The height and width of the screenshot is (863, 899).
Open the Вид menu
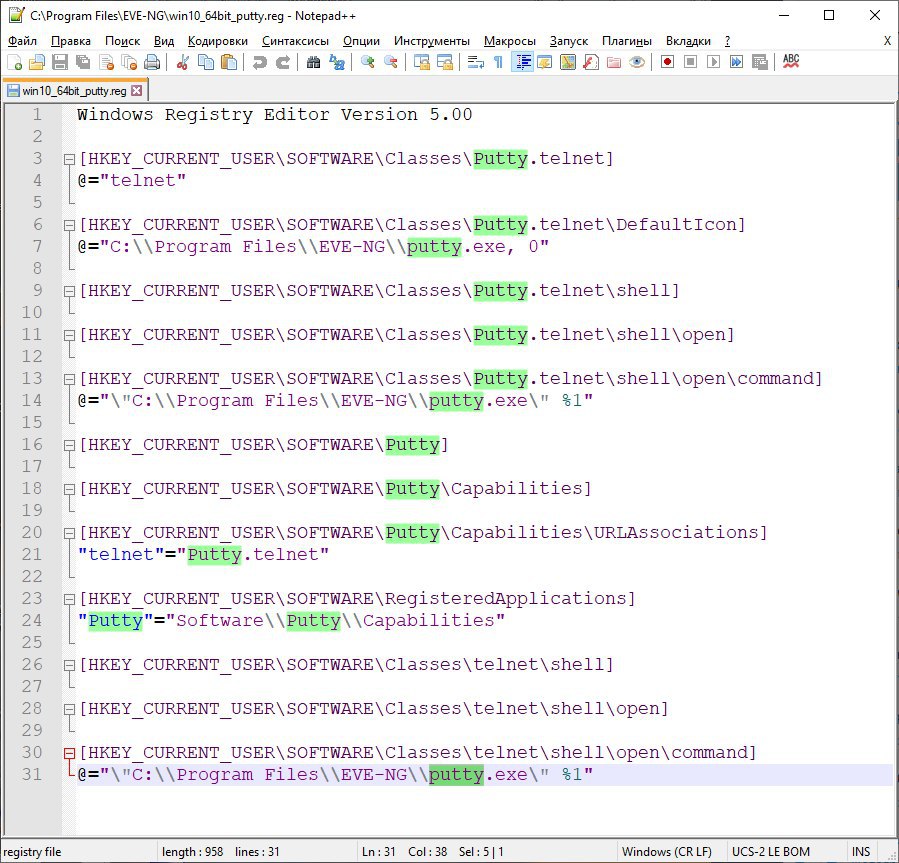tap(164, 41)
